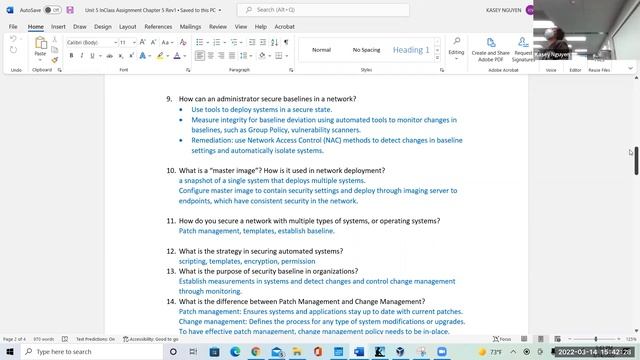
Task: Sort paragraph text A to Z
Action: pos(274,42)
